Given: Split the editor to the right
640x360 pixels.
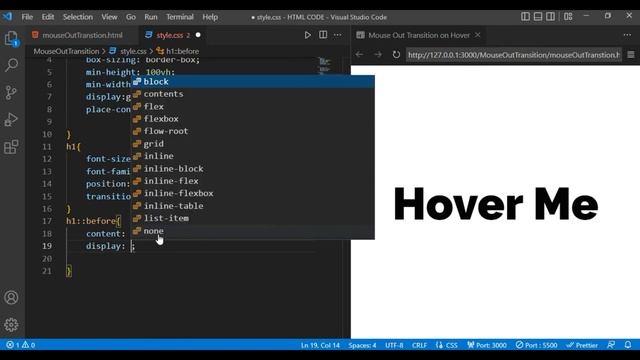Looking at the screenshot, I should (323, 35).
